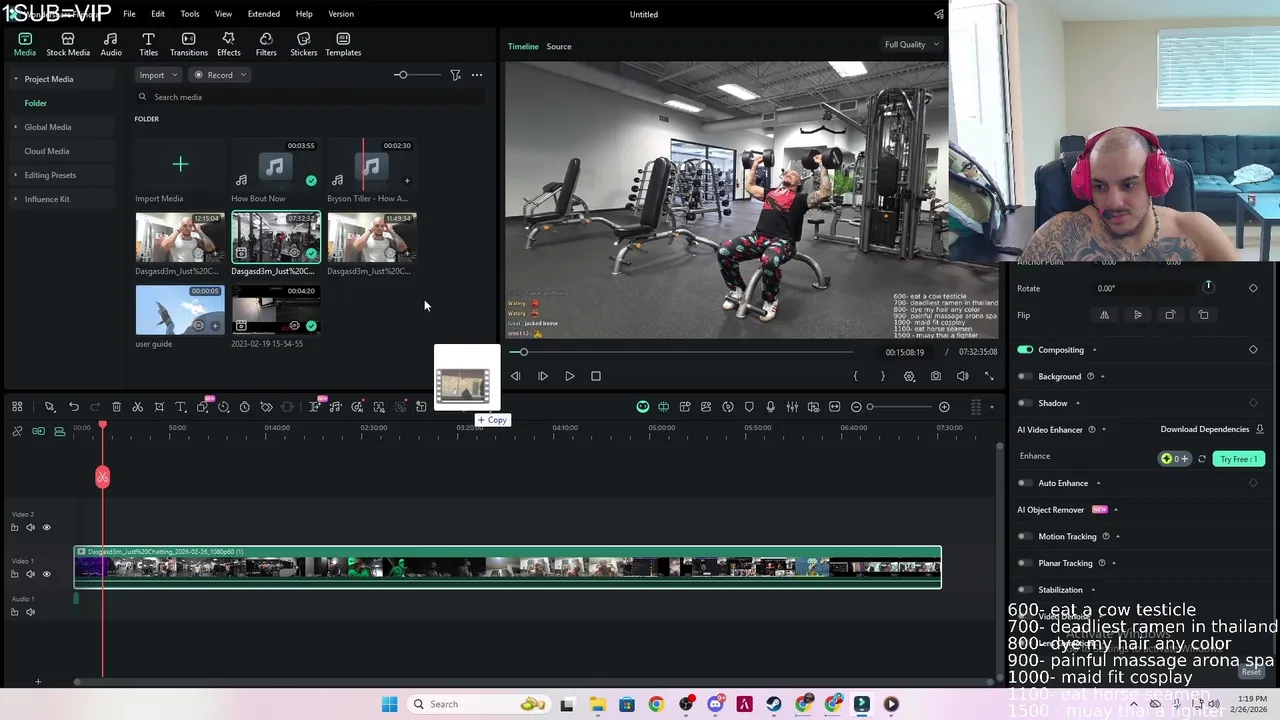The height and width of the screenshot is (720, 1280).
Task: Click the Import Media tile
Action: point(180,164)
